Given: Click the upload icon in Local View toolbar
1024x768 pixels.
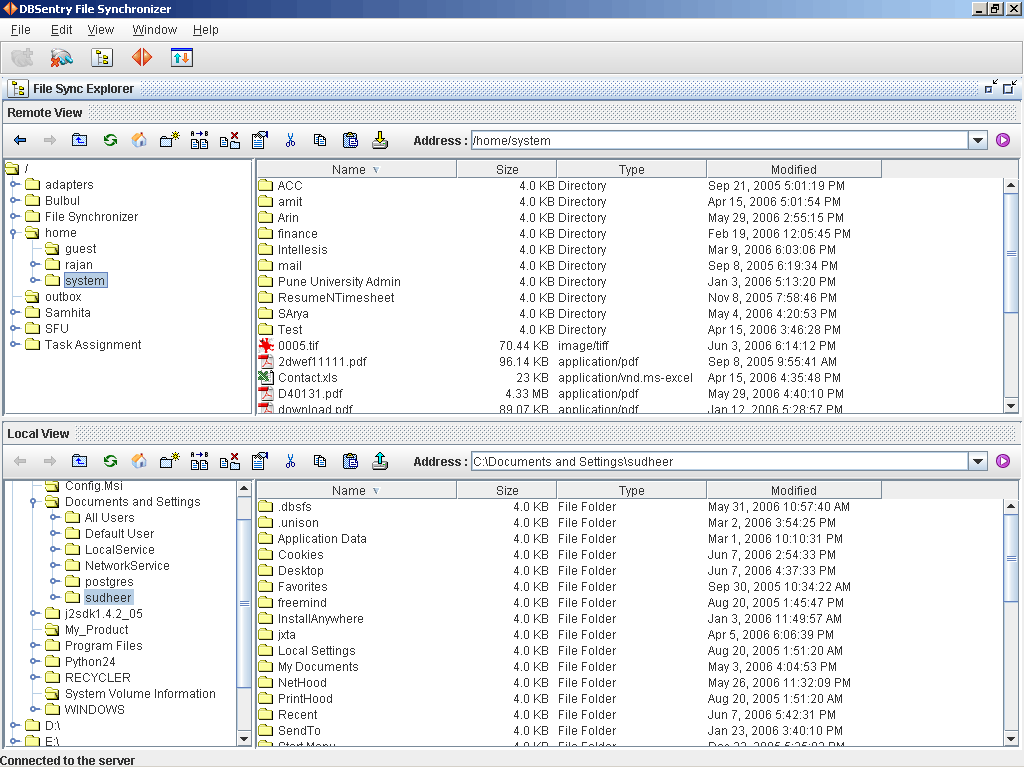Looking at the screenshot, I should (380, 461).
